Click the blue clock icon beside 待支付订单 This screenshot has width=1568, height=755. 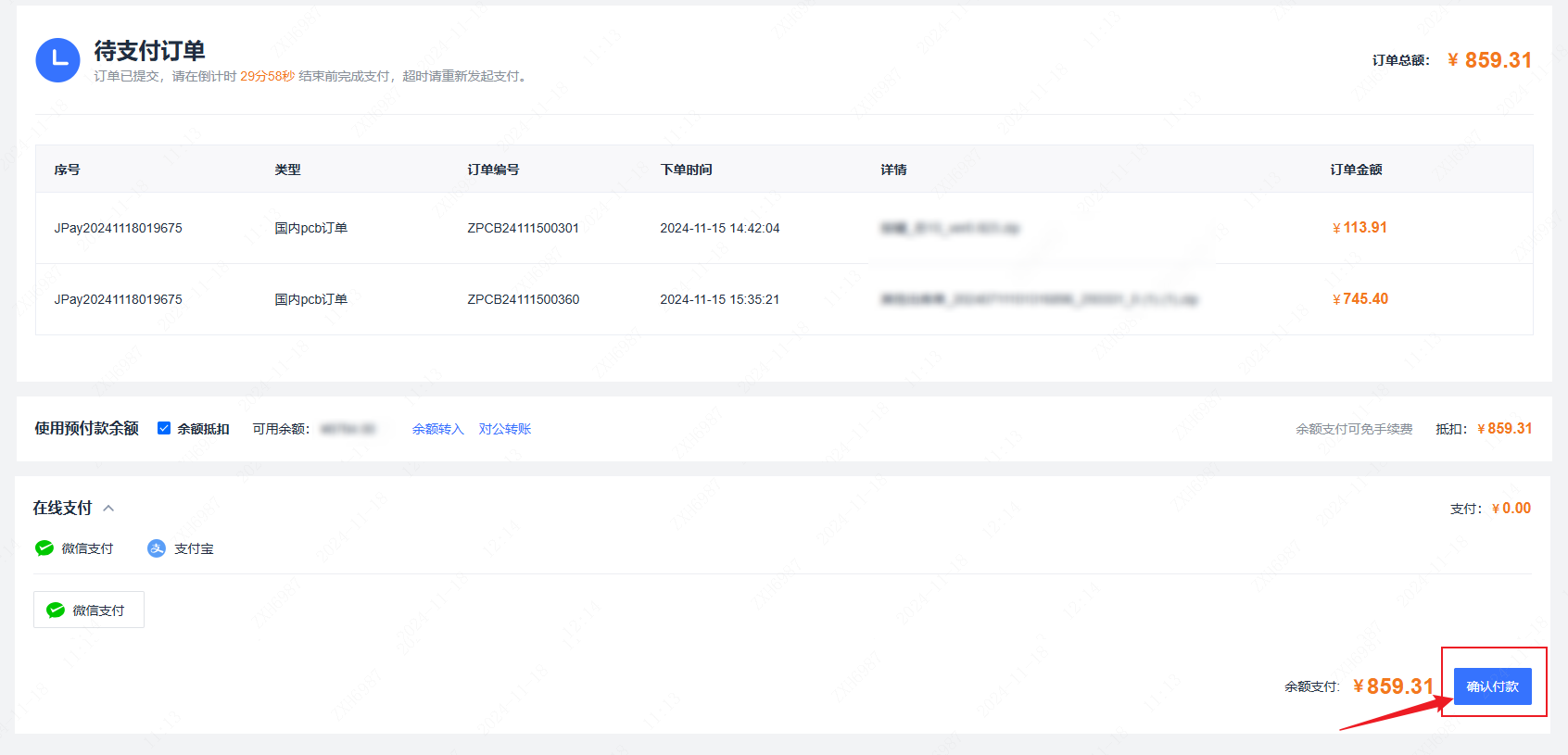click(x=57, y=60)
